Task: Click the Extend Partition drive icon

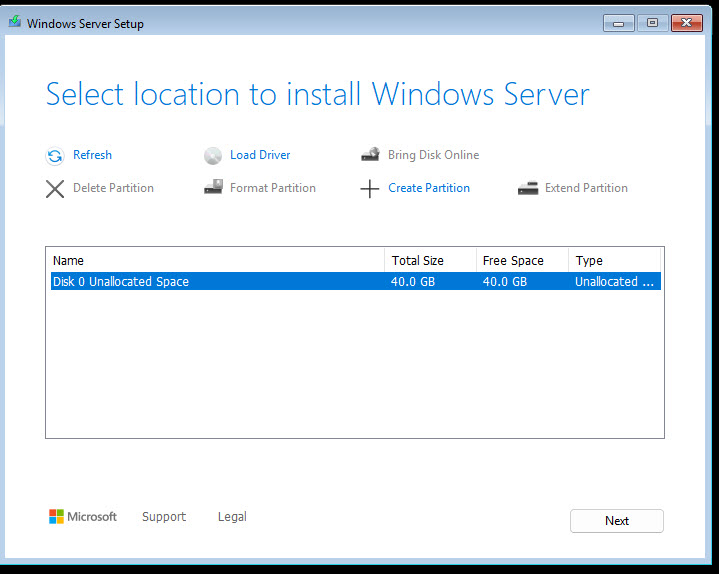Action: point(528,188)
